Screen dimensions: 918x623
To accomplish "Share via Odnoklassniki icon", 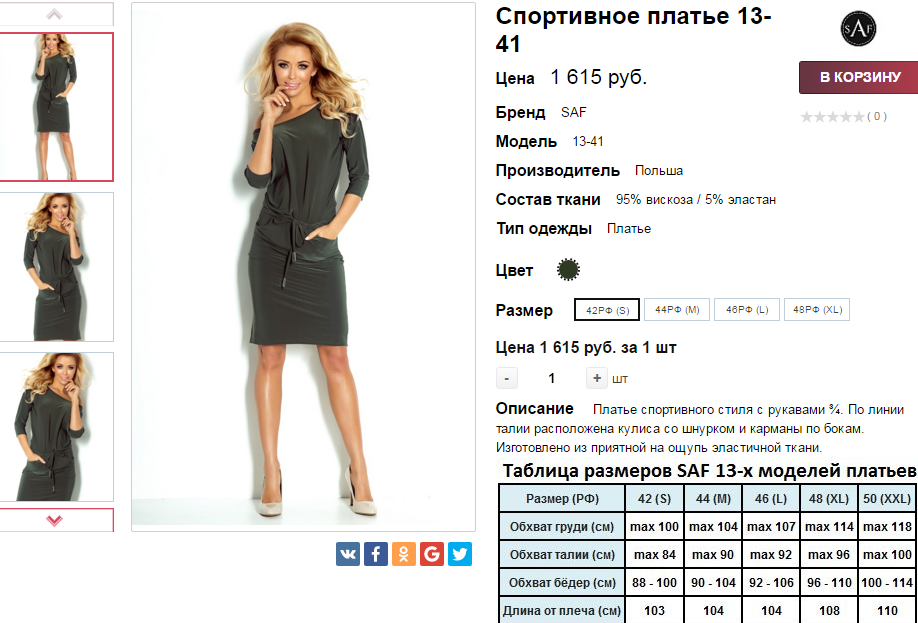I will (x=404, y=553).
